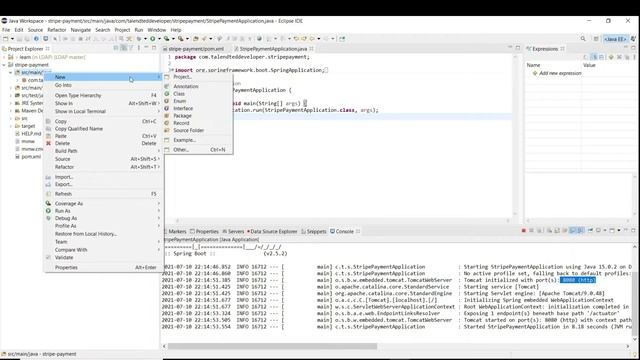Click the Annotation icon in the New submenu
This screenshot has height=360, width=640.
pos(167,87)
